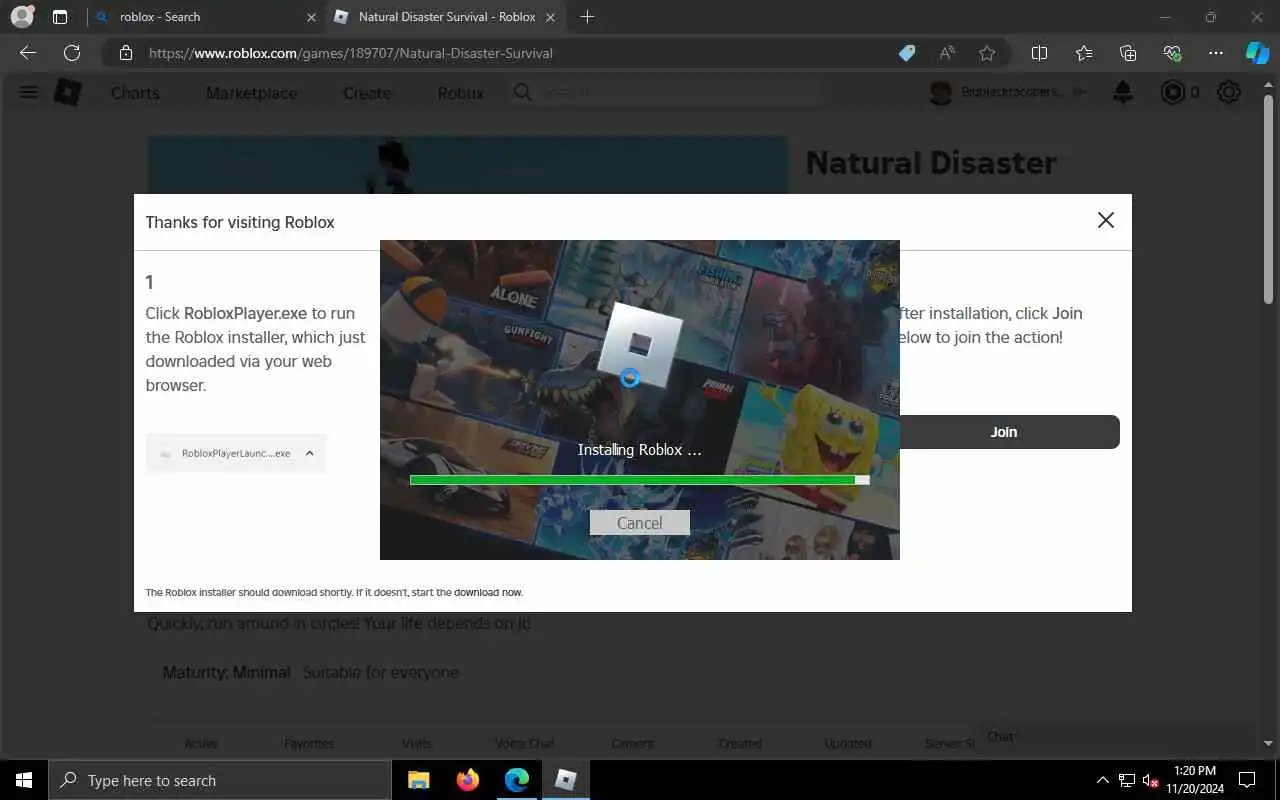Open the tab actions menu icon
The height and width of the screenshot is (800, 1280).
point(60,17)
